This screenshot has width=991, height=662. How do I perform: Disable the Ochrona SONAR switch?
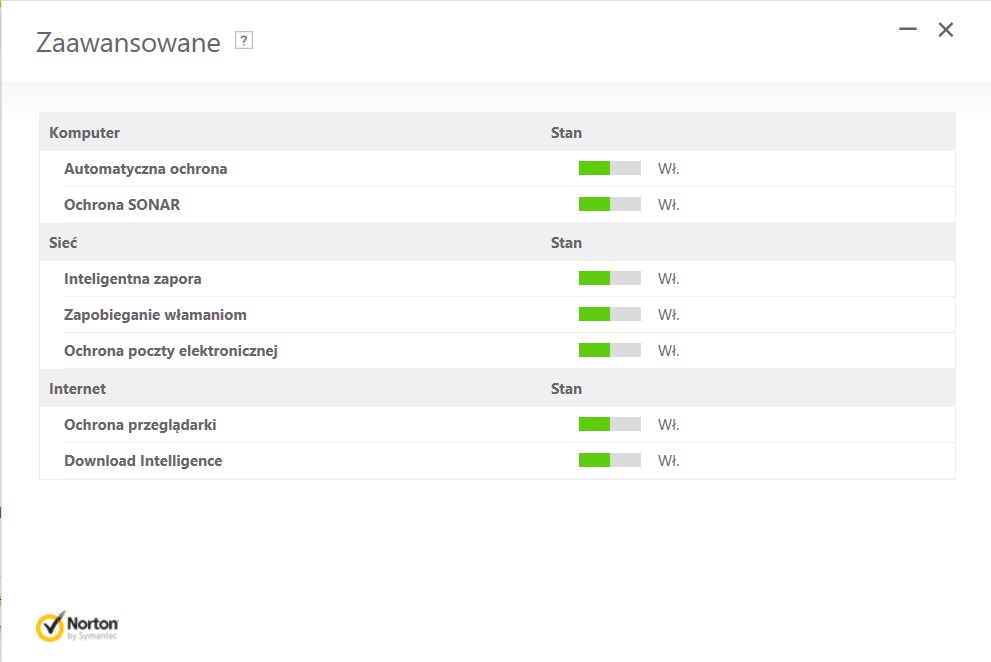pyautogui.click(x=609, y=205)
